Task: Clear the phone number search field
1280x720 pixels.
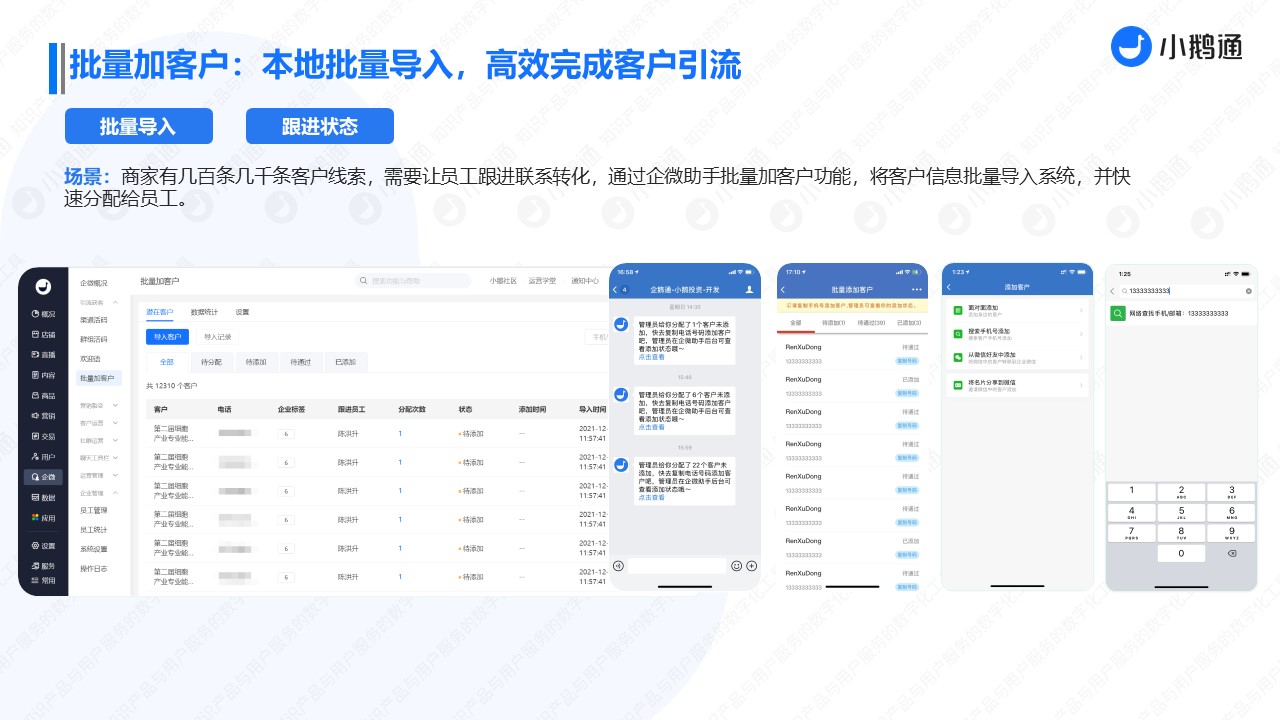Action: pyautogui.click(x=1248, y=291)
